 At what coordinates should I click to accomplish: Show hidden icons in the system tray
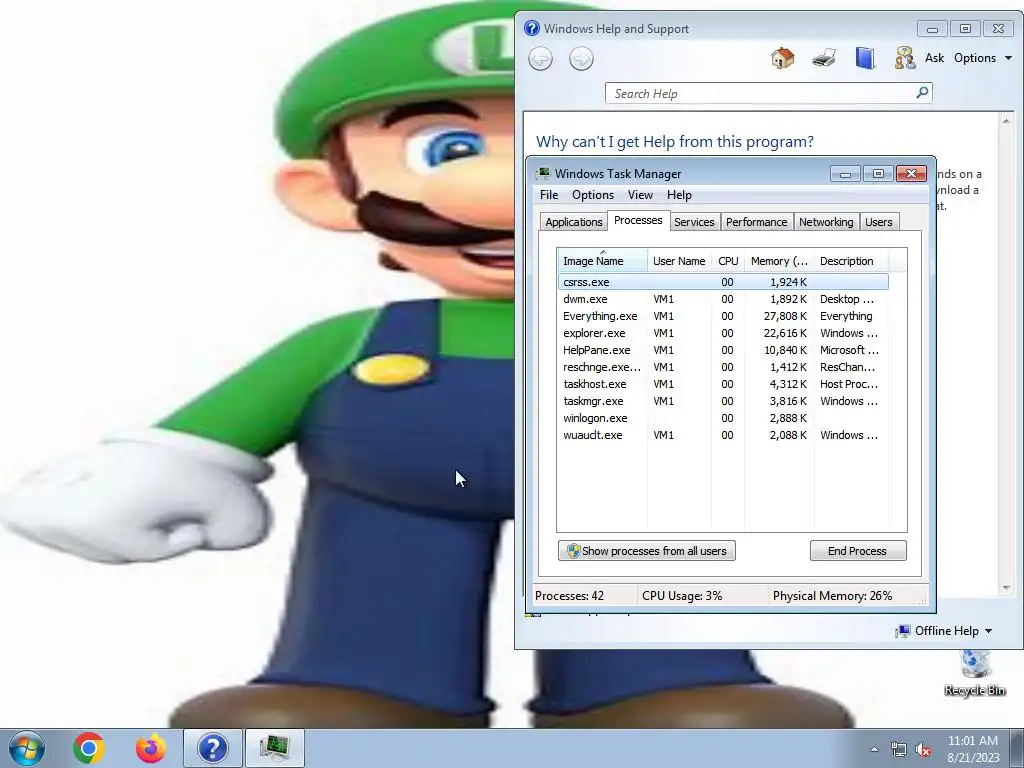874,749
